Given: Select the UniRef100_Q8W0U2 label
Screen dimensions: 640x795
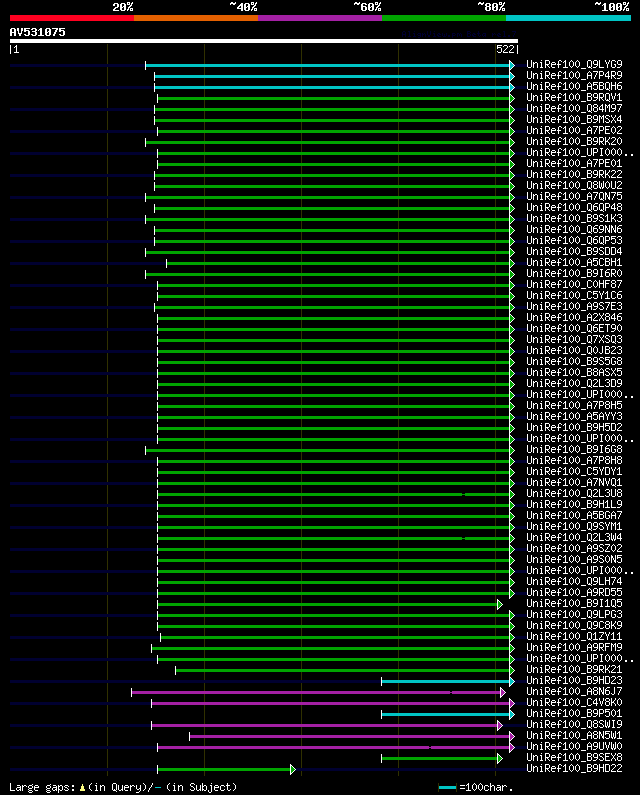Looking at the screenshot, I should (x=574, y=186).
